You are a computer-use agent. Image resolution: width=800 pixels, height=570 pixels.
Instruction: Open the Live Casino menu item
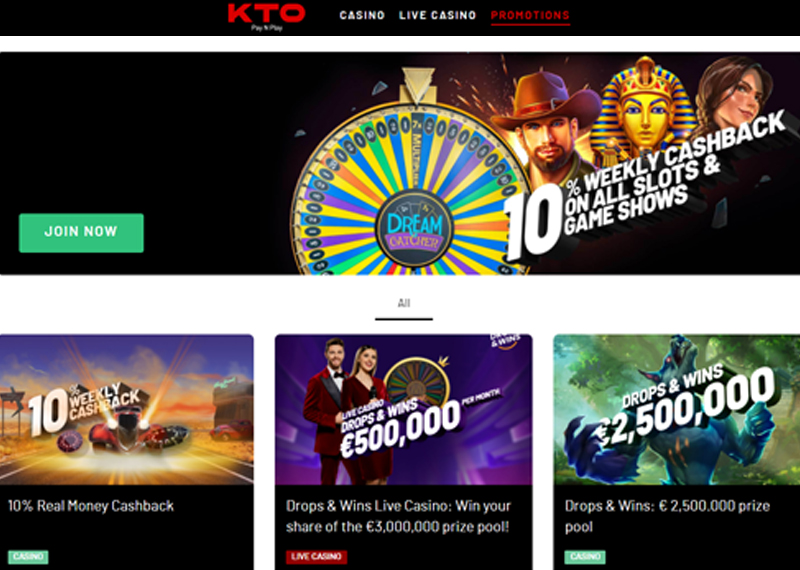click(x=438, y=15)
